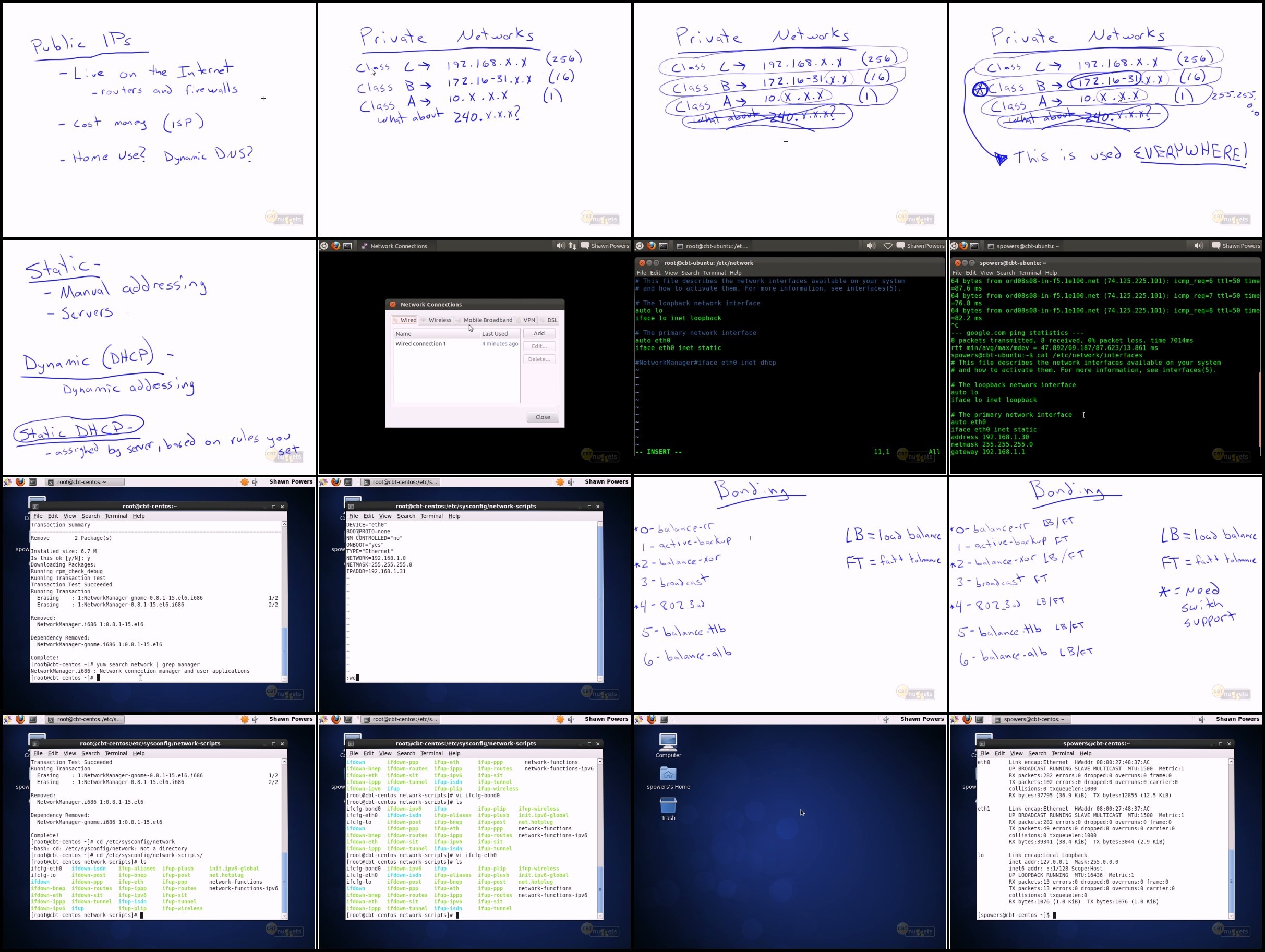Image resolution: width=1265 pixels, height=952 pixels.
Task: Launch Firefox from the empty CentOS desktop panel
Action: (652, 719)
